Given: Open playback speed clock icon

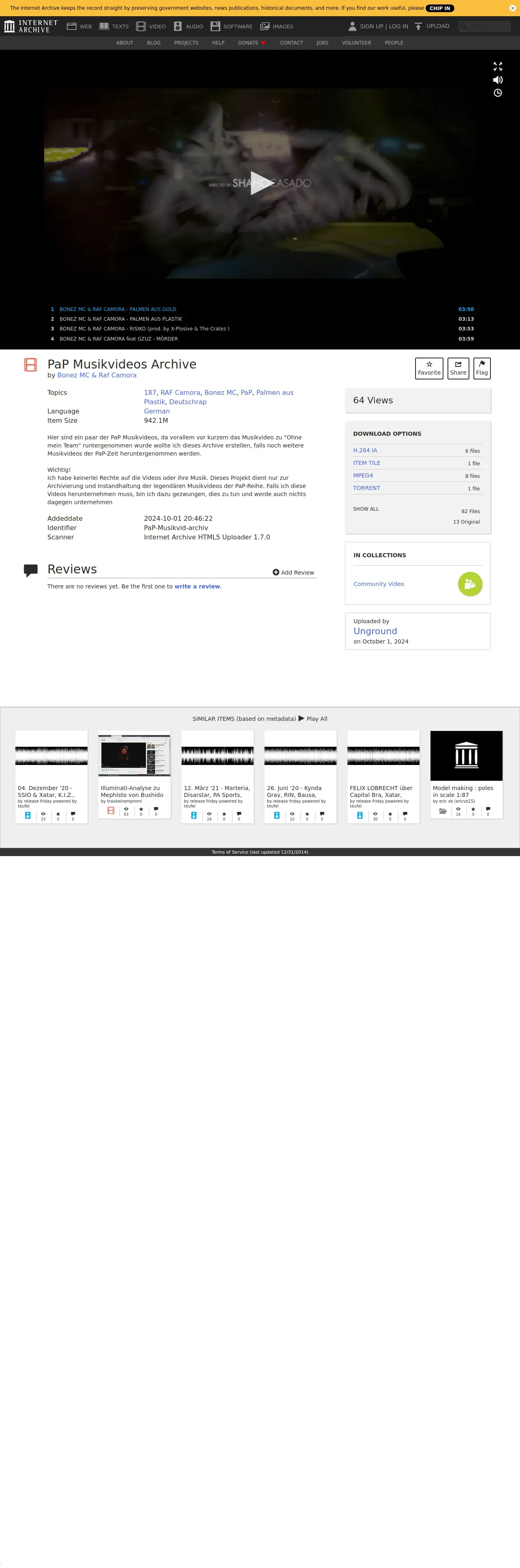Looking at the screenshot, I should (x=497, y=93).
